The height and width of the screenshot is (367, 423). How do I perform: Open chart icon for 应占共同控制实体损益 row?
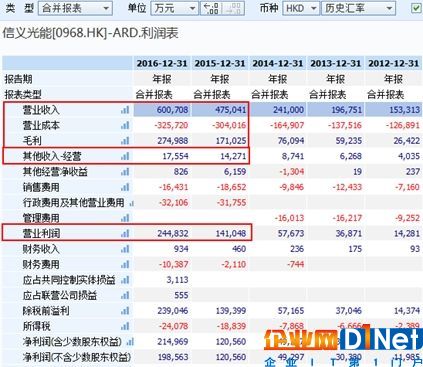coord(125,280)
